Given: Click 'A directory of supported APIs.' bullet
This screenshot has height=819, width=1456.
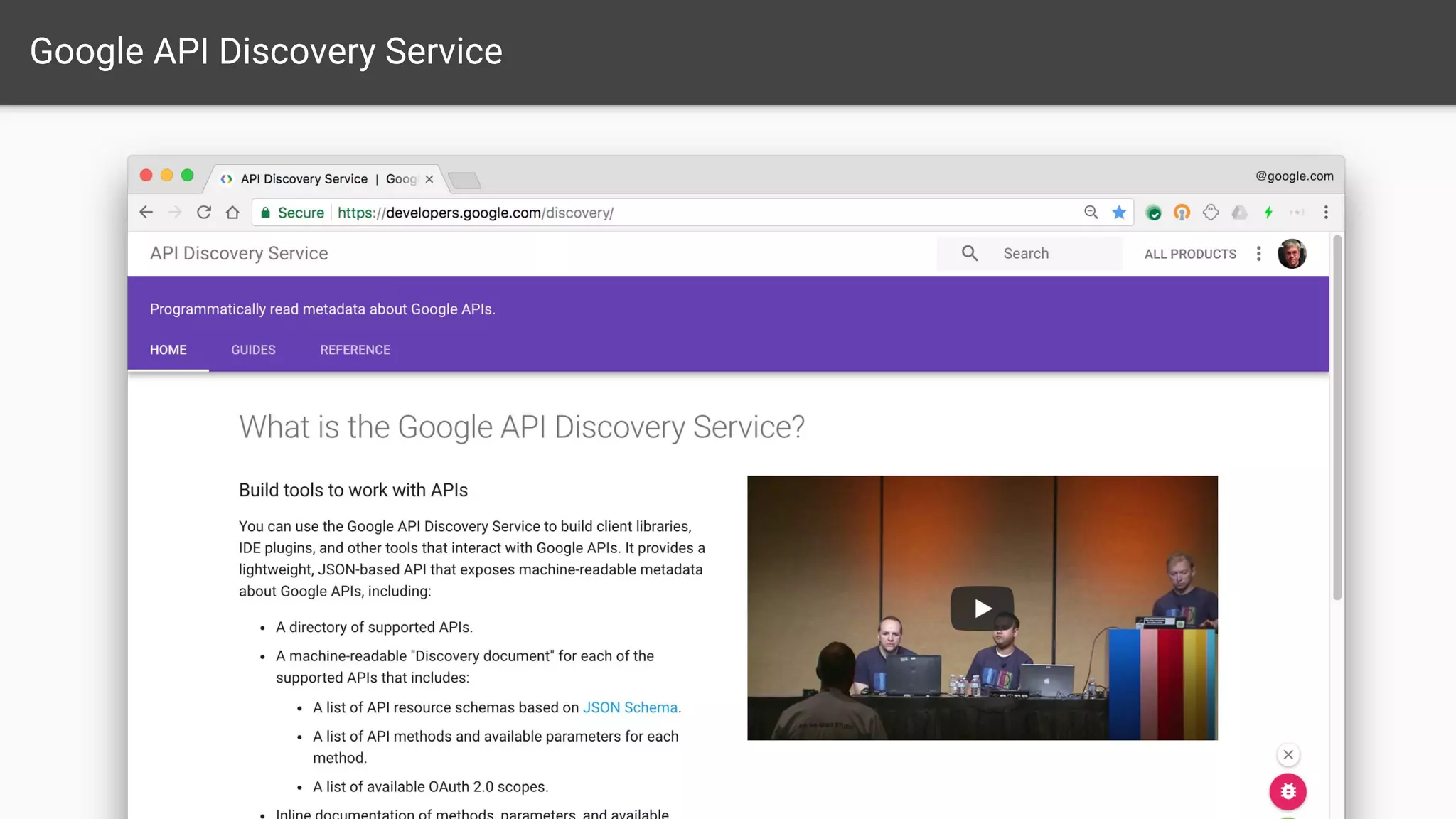Looking at the screenshot, I should [x=374, y=627].
